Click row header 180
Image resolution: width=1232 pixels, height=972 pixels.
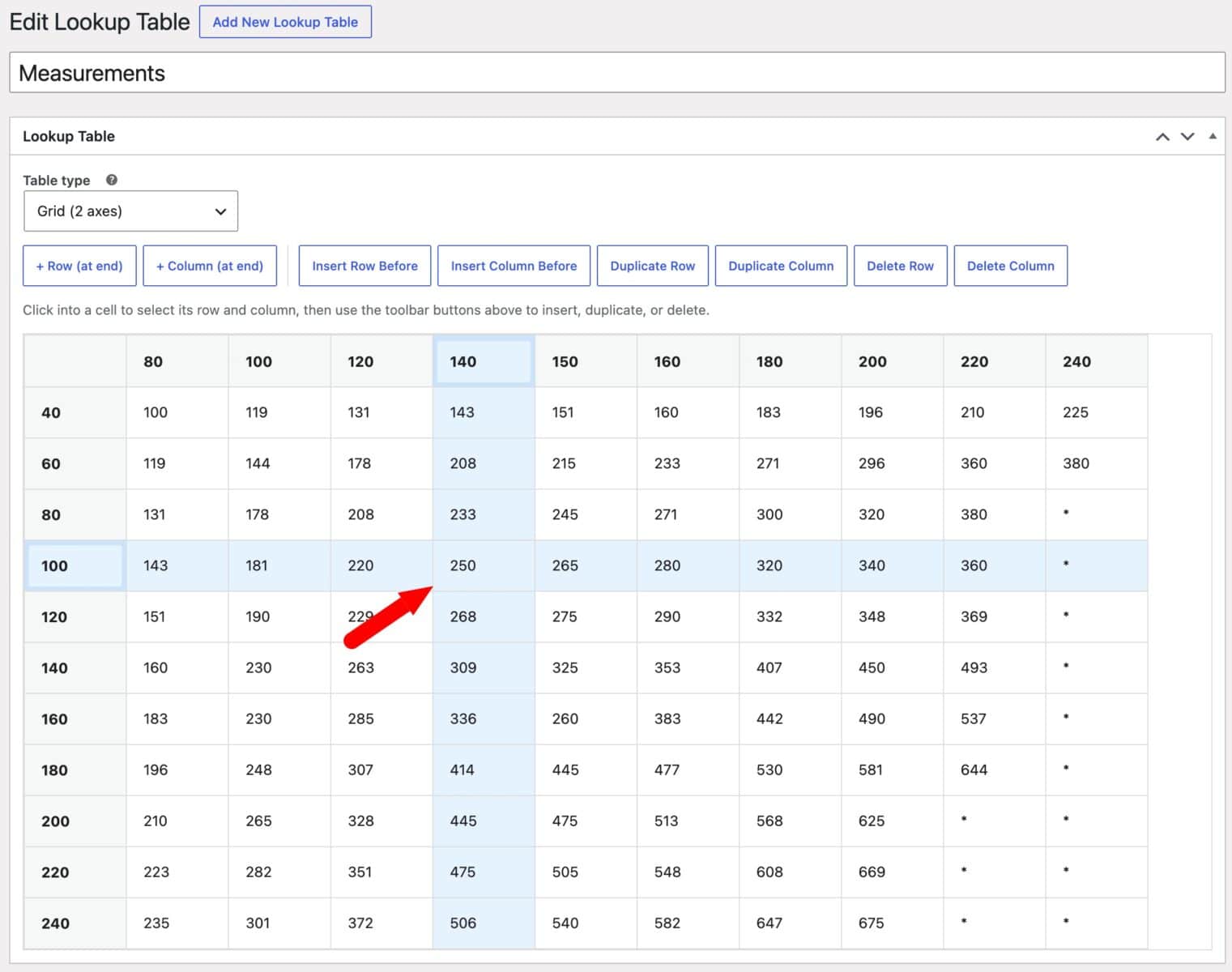(75, 769)
